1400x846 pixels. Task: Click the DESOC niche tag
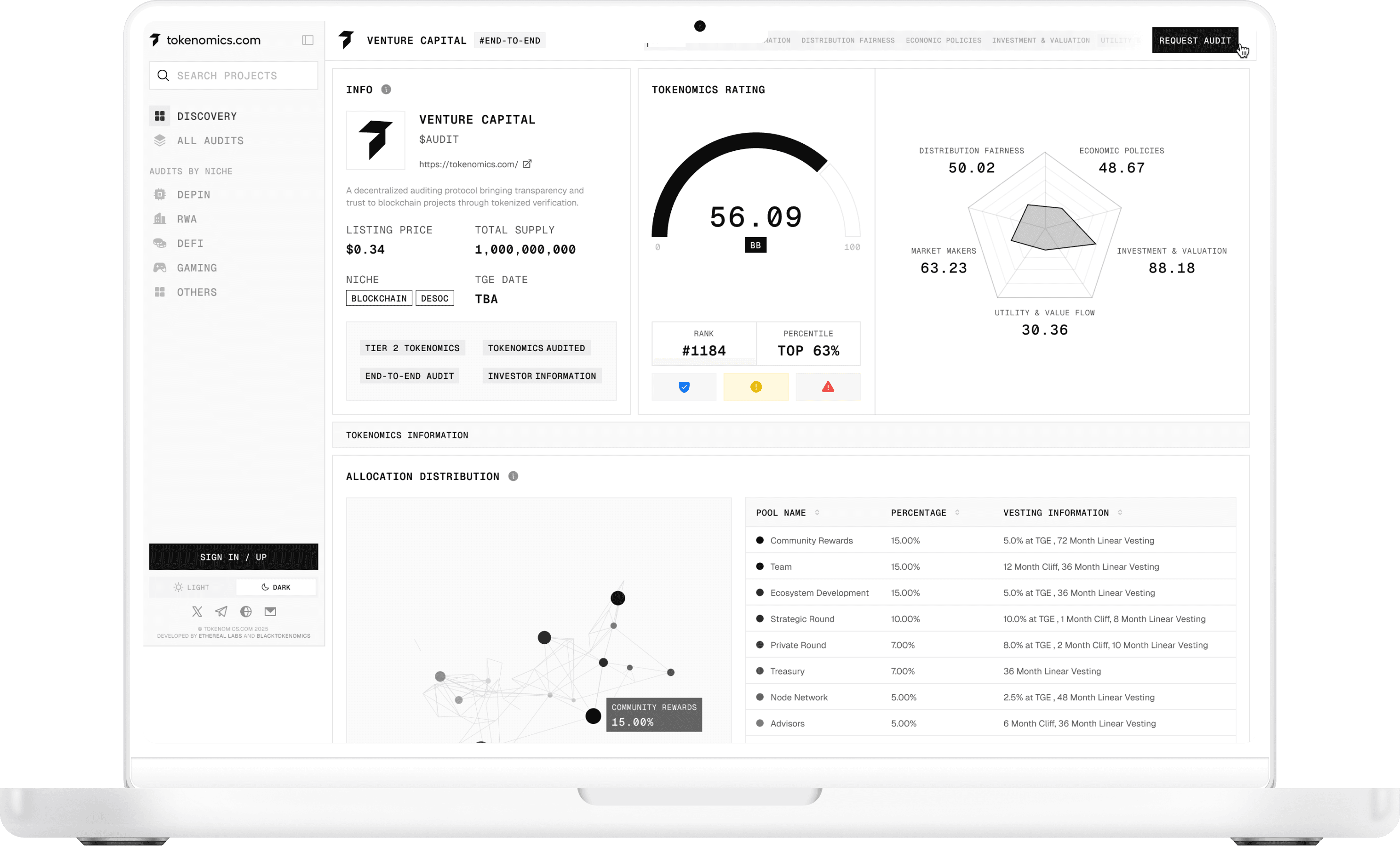[435, 298]
